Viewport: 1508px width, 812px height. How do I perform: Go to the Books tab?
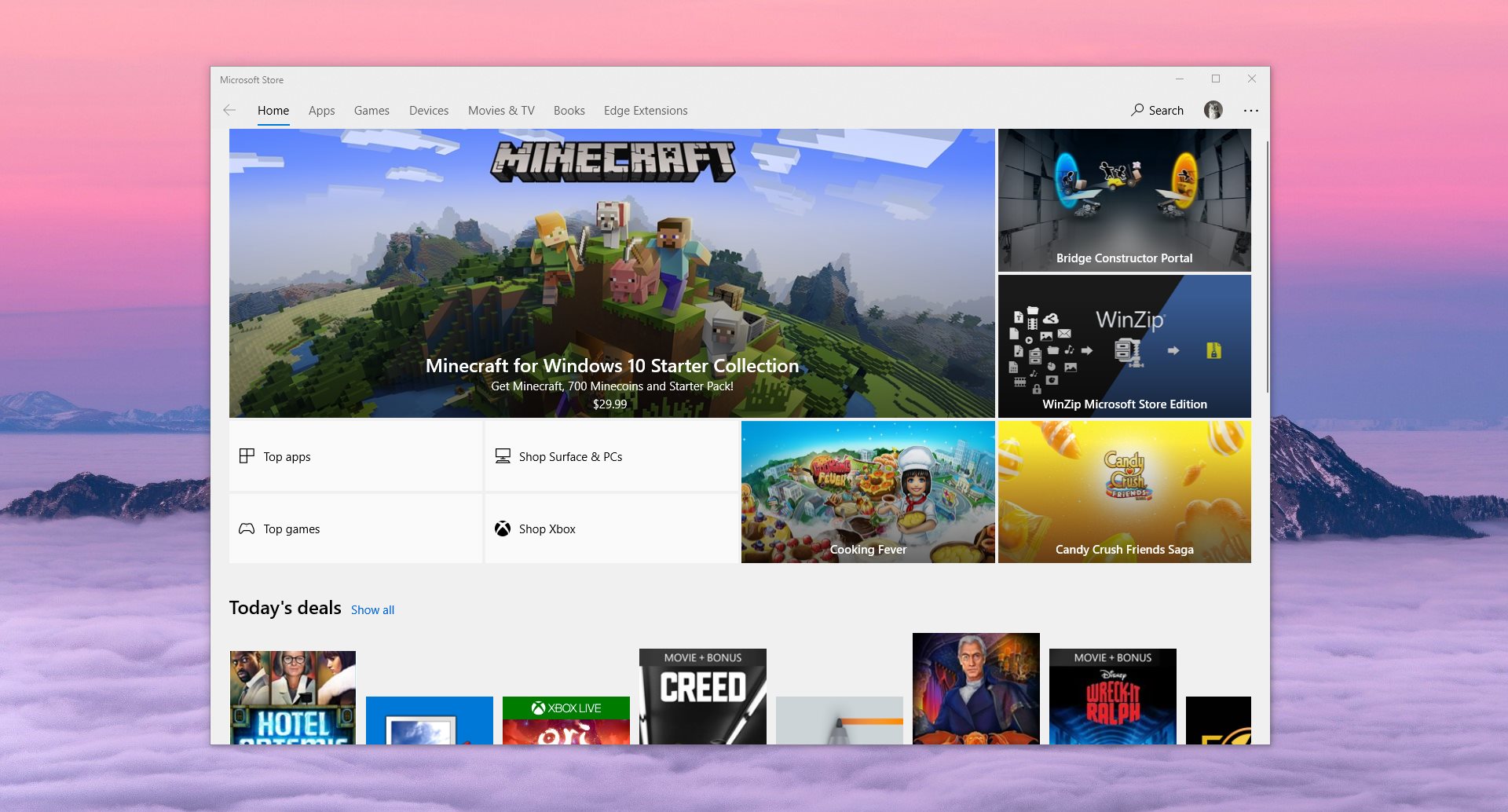tap(569, 111)
